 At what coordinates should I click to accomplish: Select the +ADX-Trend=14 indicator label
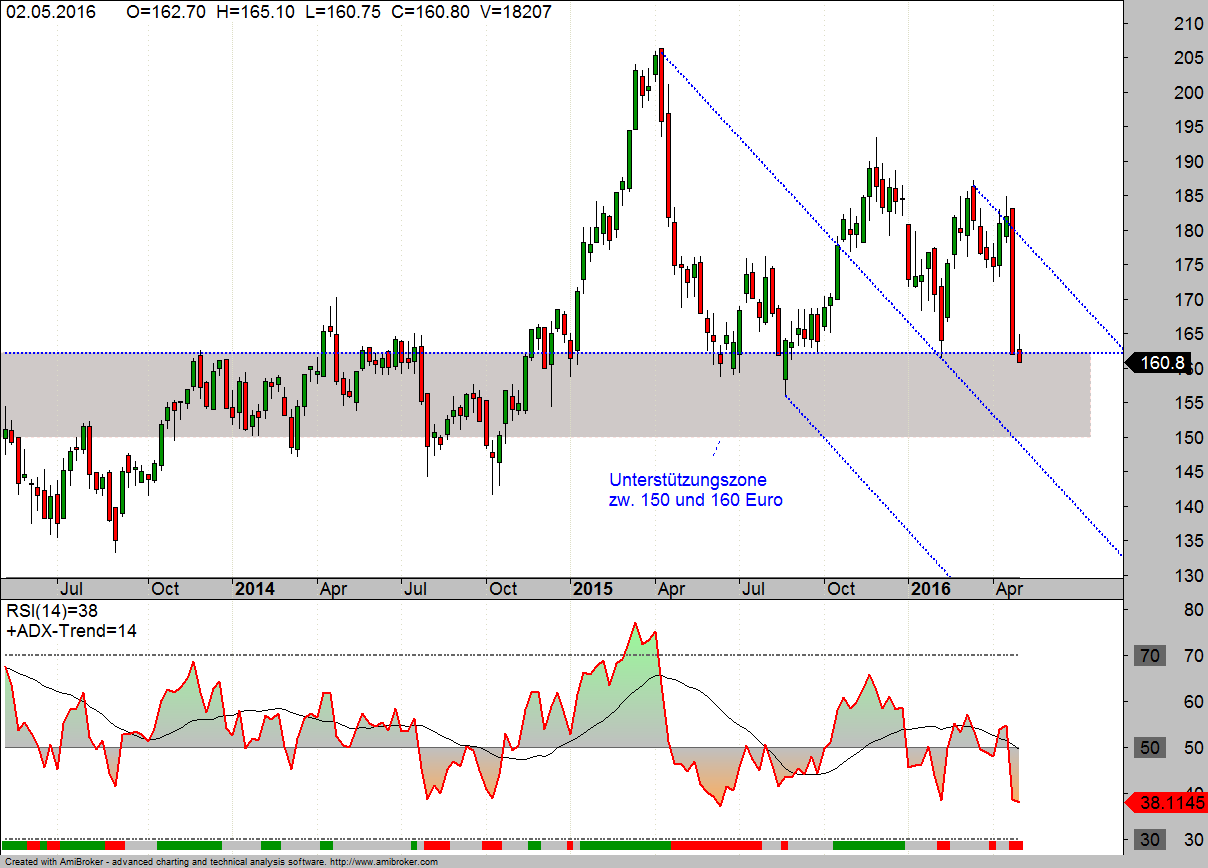click(71, 630)
